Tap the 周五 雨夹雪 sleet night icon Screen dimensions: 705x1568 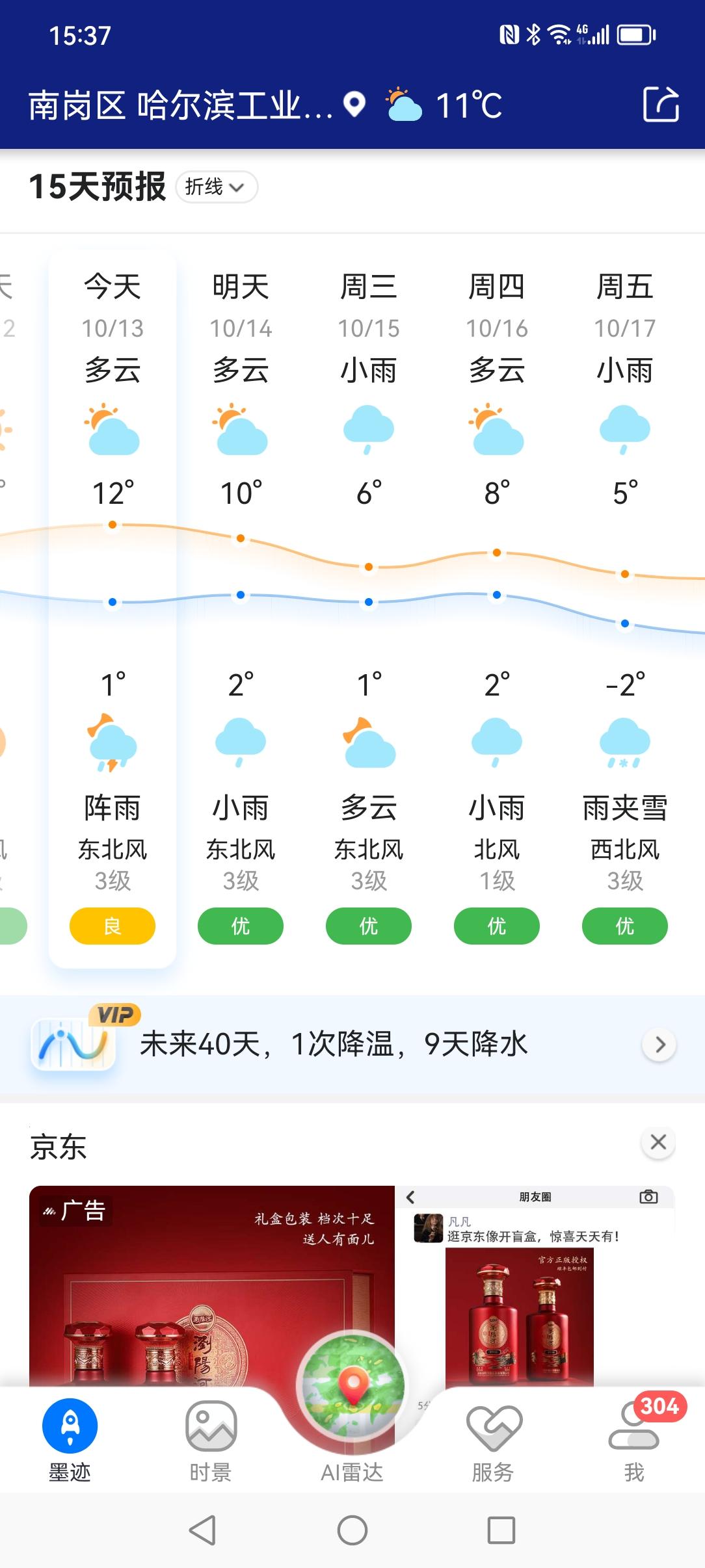625,744
